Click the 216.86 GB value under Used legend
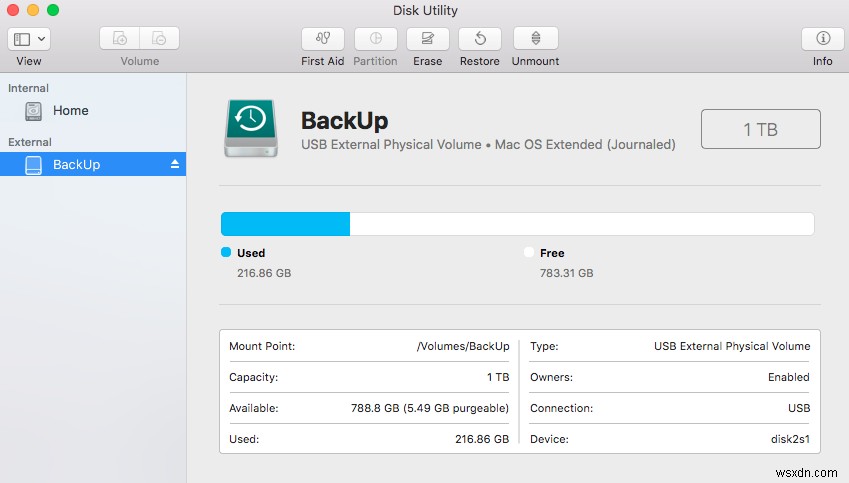 tap(264, 273)
